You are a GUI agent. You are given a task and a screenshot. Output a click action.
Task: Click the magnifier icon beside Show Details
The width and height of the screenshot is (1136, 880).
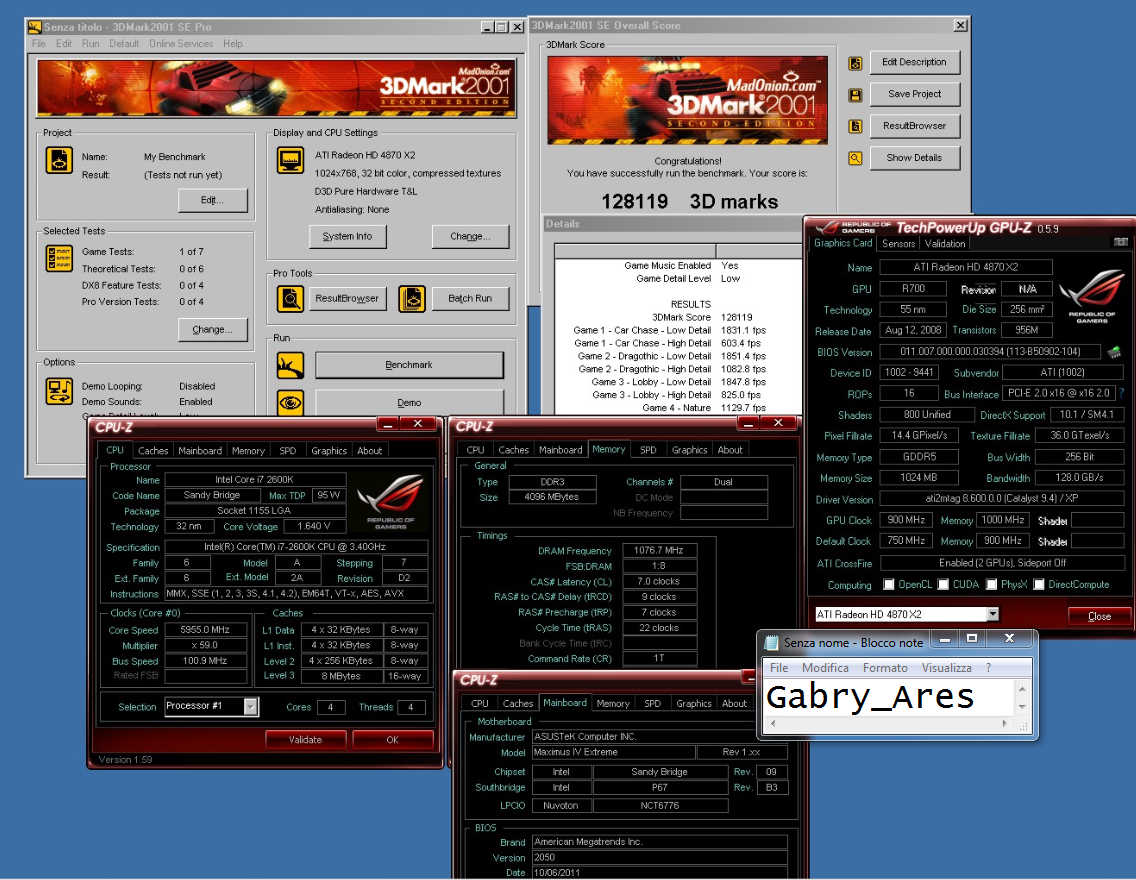pos(855,158)
